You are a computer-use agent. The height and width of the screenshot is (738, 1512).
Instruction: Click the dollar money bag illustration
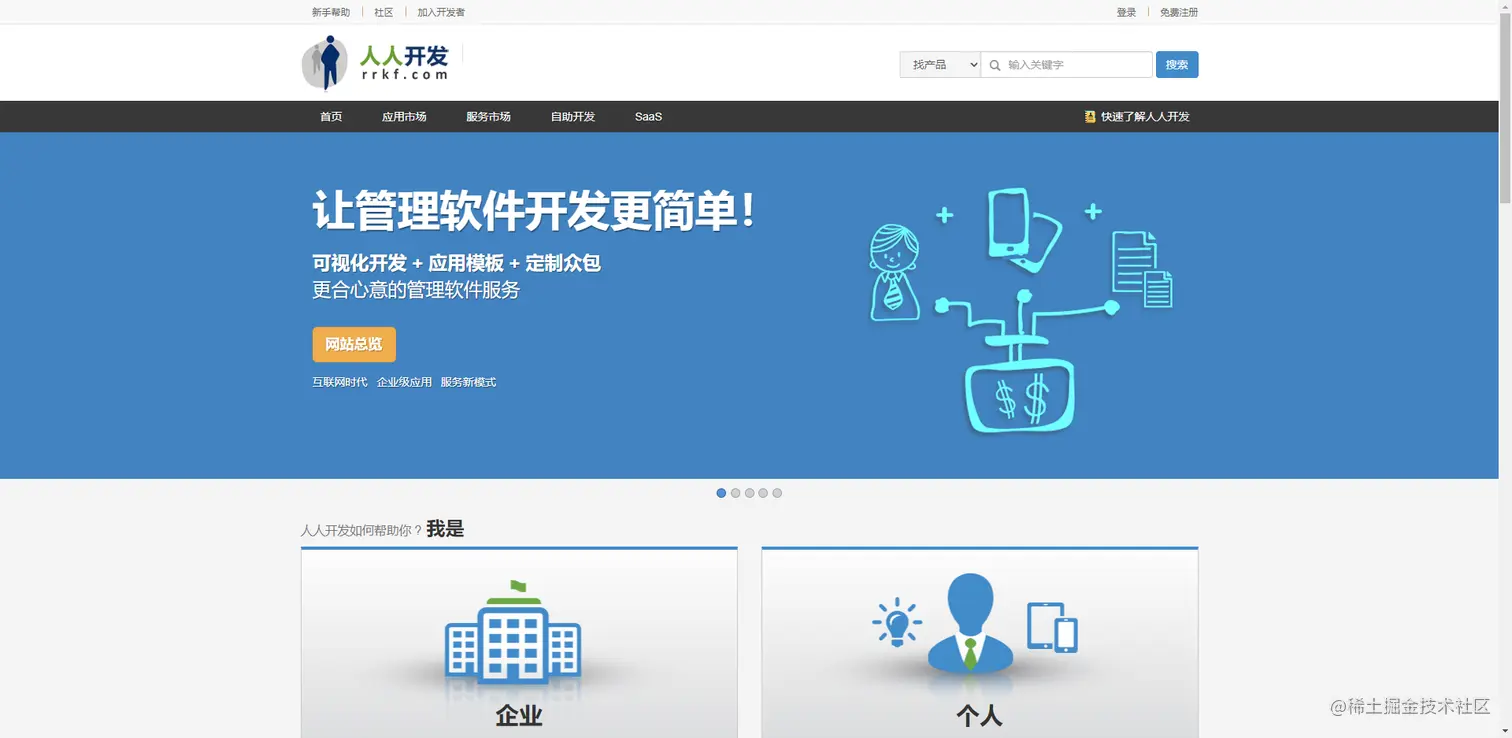tap(1019, 395)
